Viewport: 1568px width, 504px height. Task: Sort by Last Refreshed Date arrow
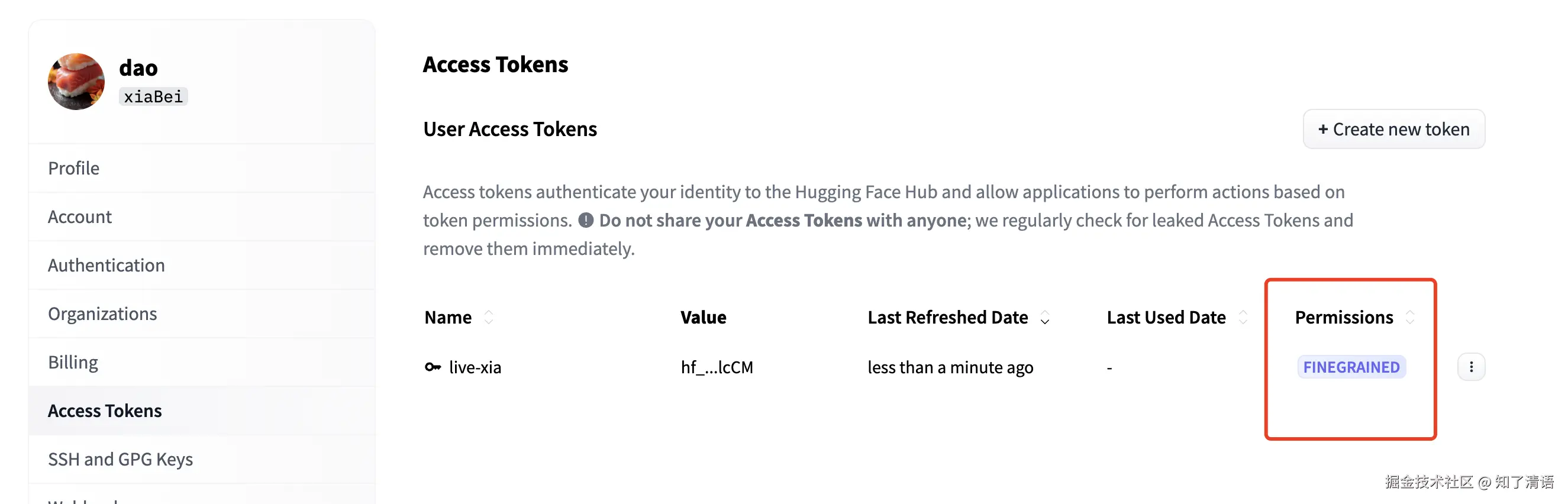[x=1044, y=318]
